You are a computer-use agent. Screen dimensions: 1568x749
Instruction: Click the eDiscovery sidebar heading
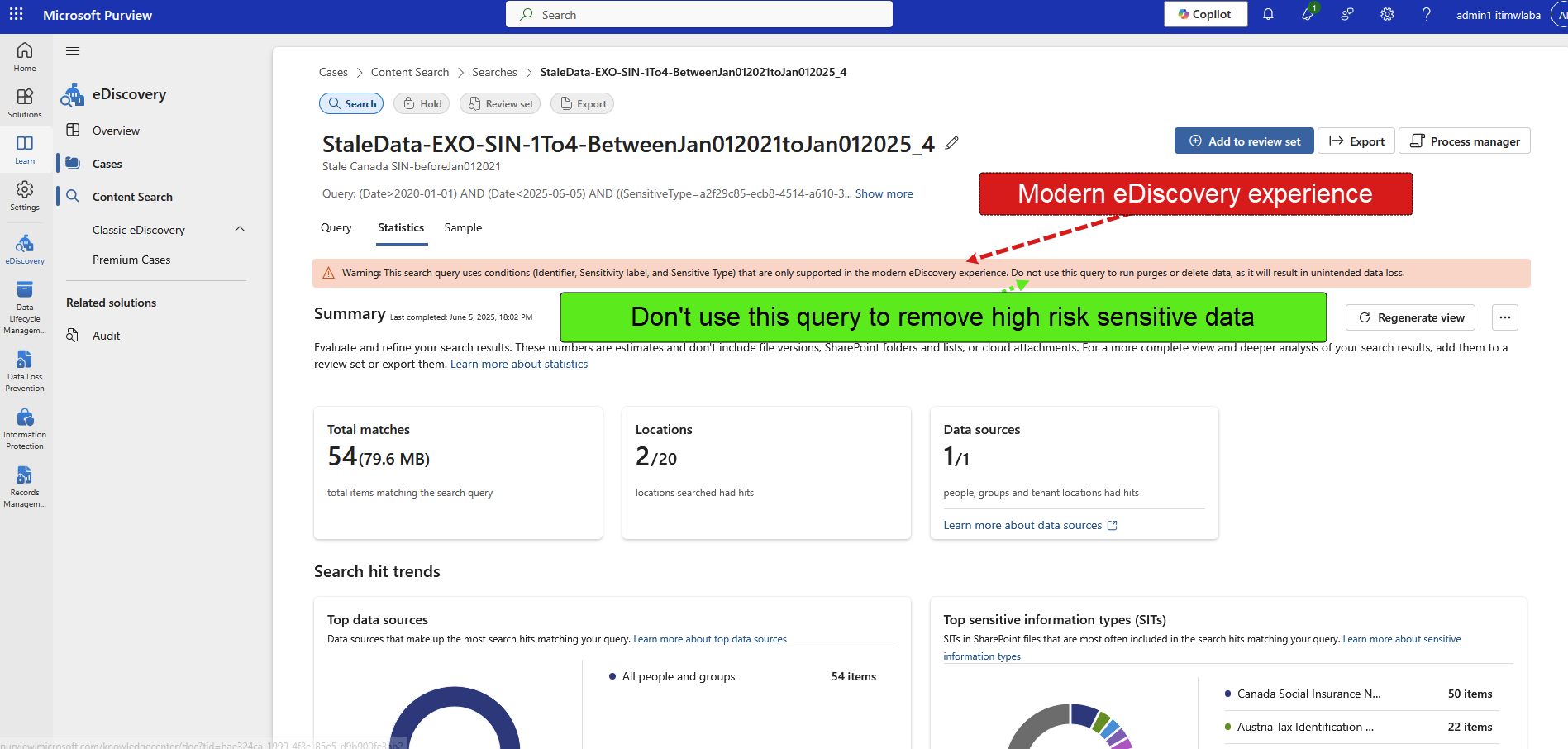[x=129, y=94]
